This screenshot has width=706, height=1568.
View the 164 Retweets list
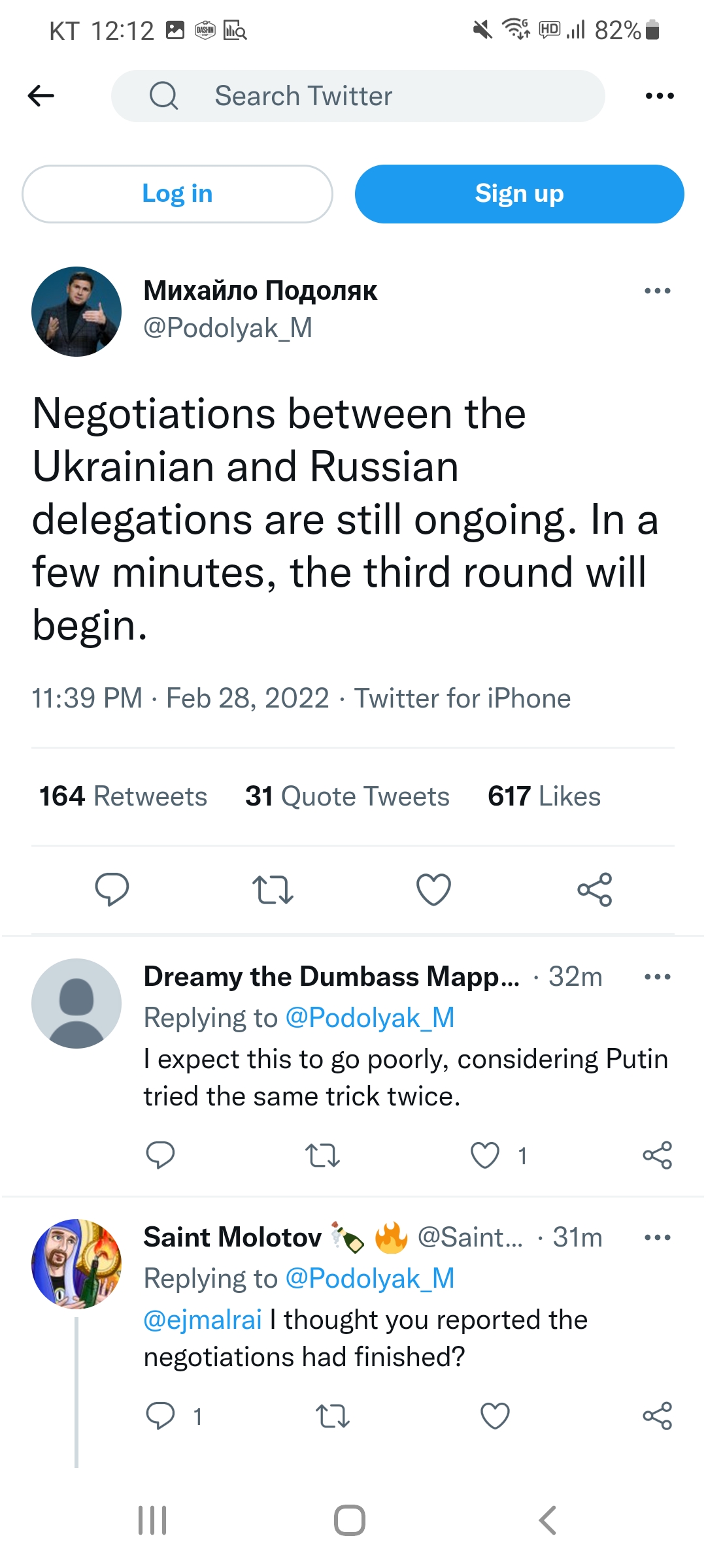[123, 796]
